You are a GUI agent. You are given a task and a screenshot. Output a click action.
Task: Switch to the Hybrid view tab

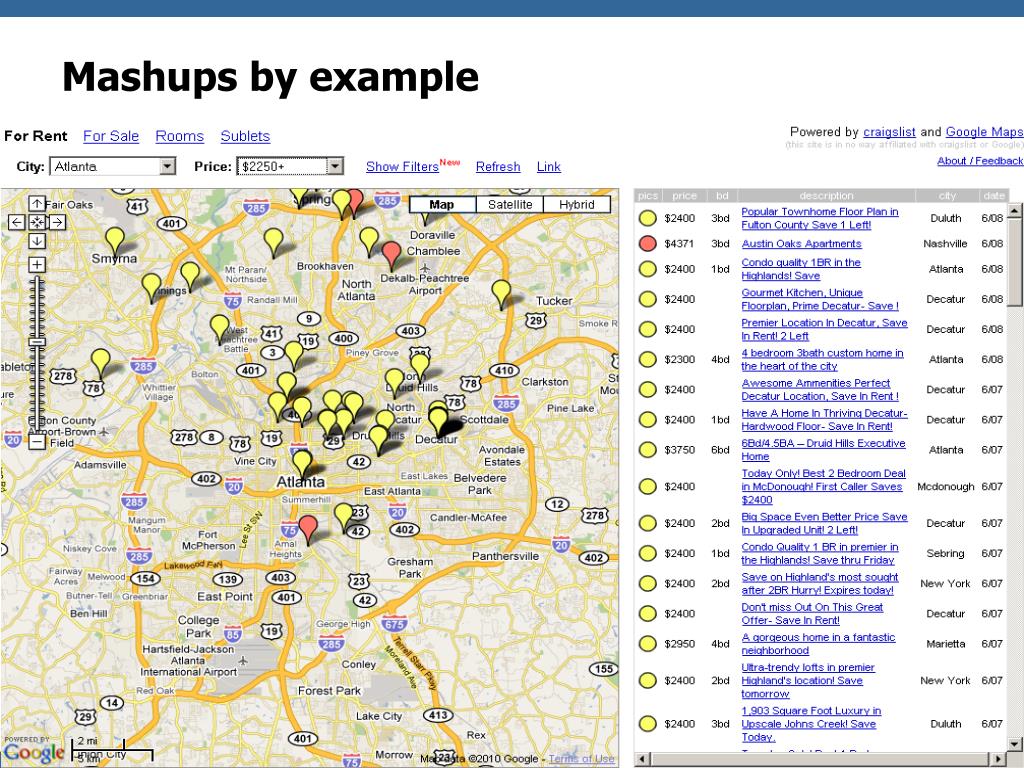point(577,204)
